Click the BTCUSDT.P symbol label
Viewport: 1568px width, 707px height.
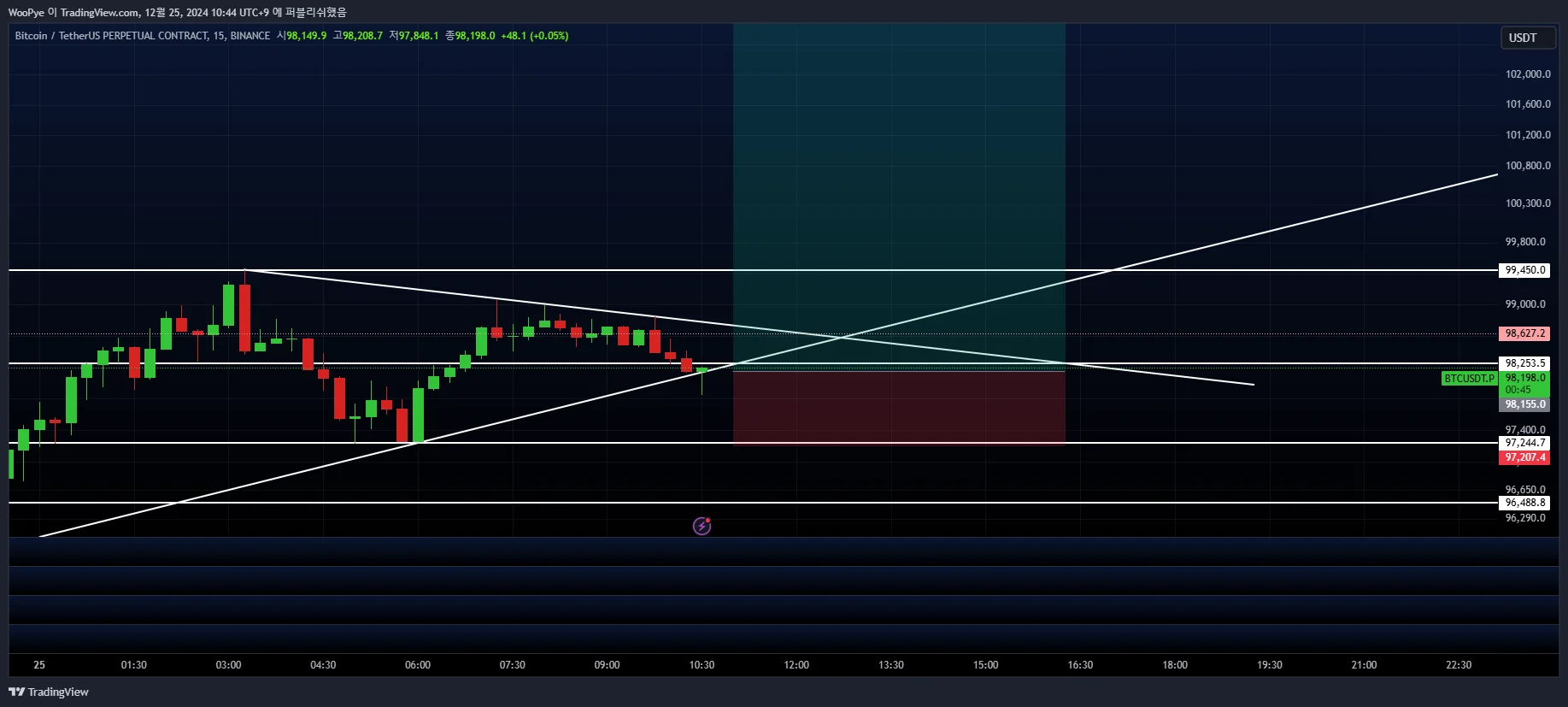tap(1469, 379)
